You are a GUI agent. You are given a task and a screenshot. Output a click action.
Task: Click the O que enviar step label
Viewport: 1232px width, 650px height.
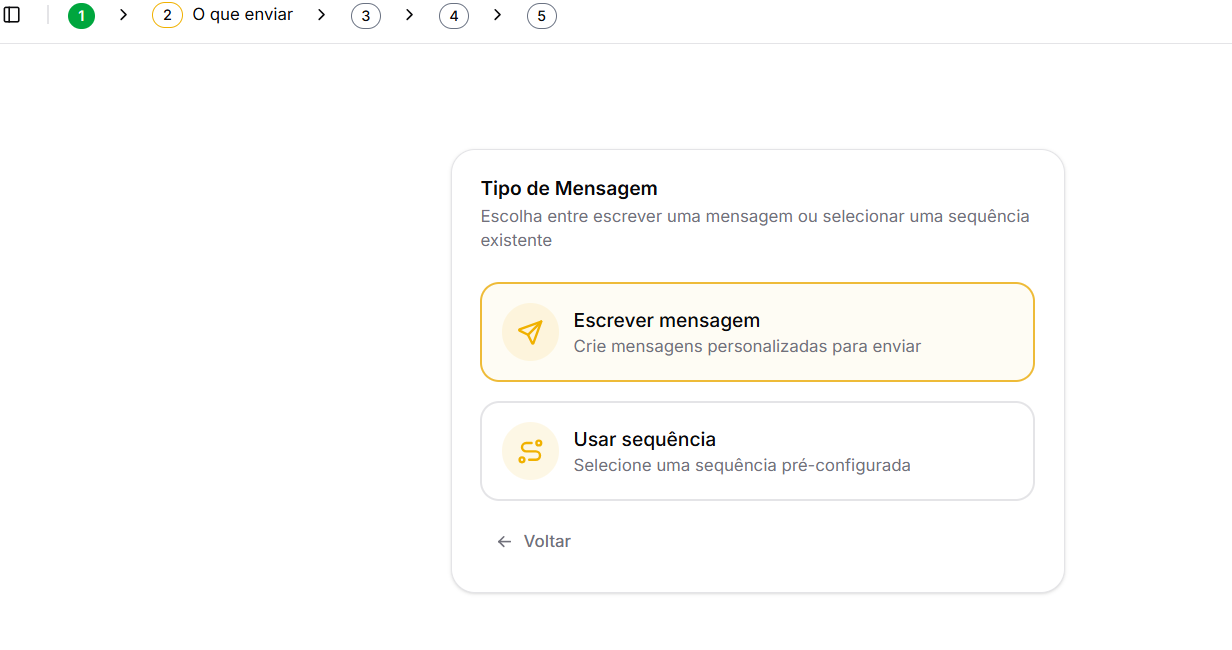coord(243,15)
